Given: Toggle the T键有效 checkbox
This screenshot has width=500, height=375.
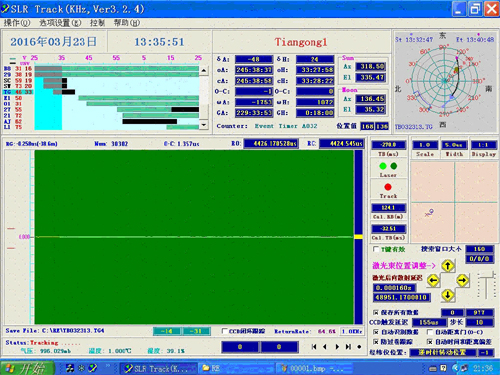Looking at the screenshot, I should click(x=376, y=249).
